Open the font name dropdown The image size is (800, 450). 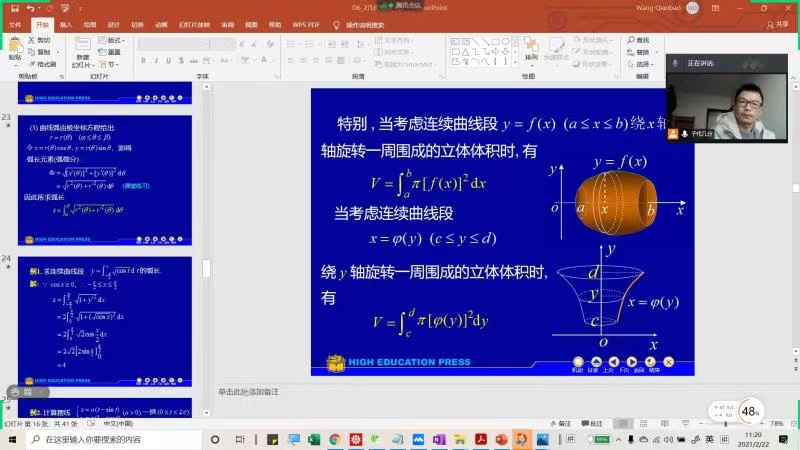(207, 43)
